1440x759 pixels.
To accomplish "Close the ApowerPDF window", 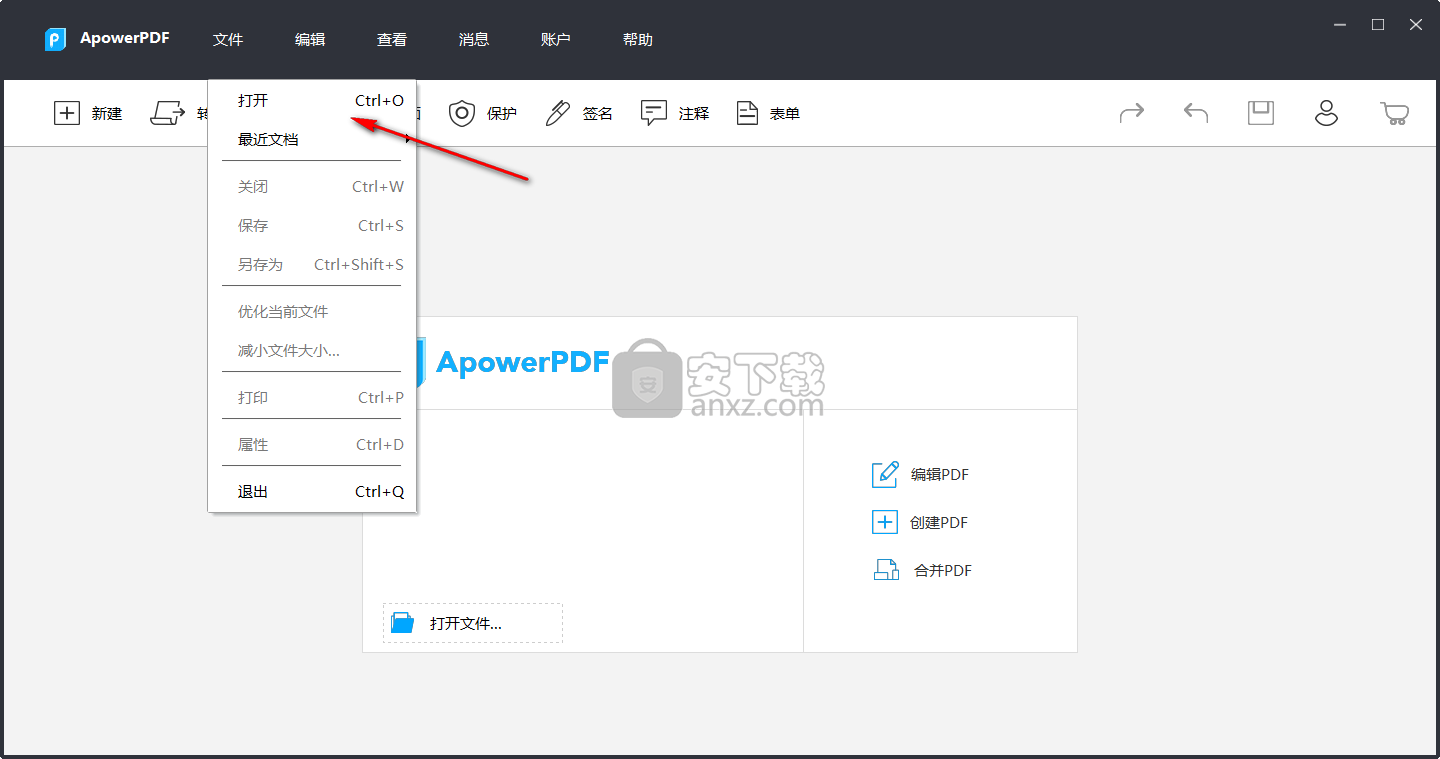I will point(1416,25).
